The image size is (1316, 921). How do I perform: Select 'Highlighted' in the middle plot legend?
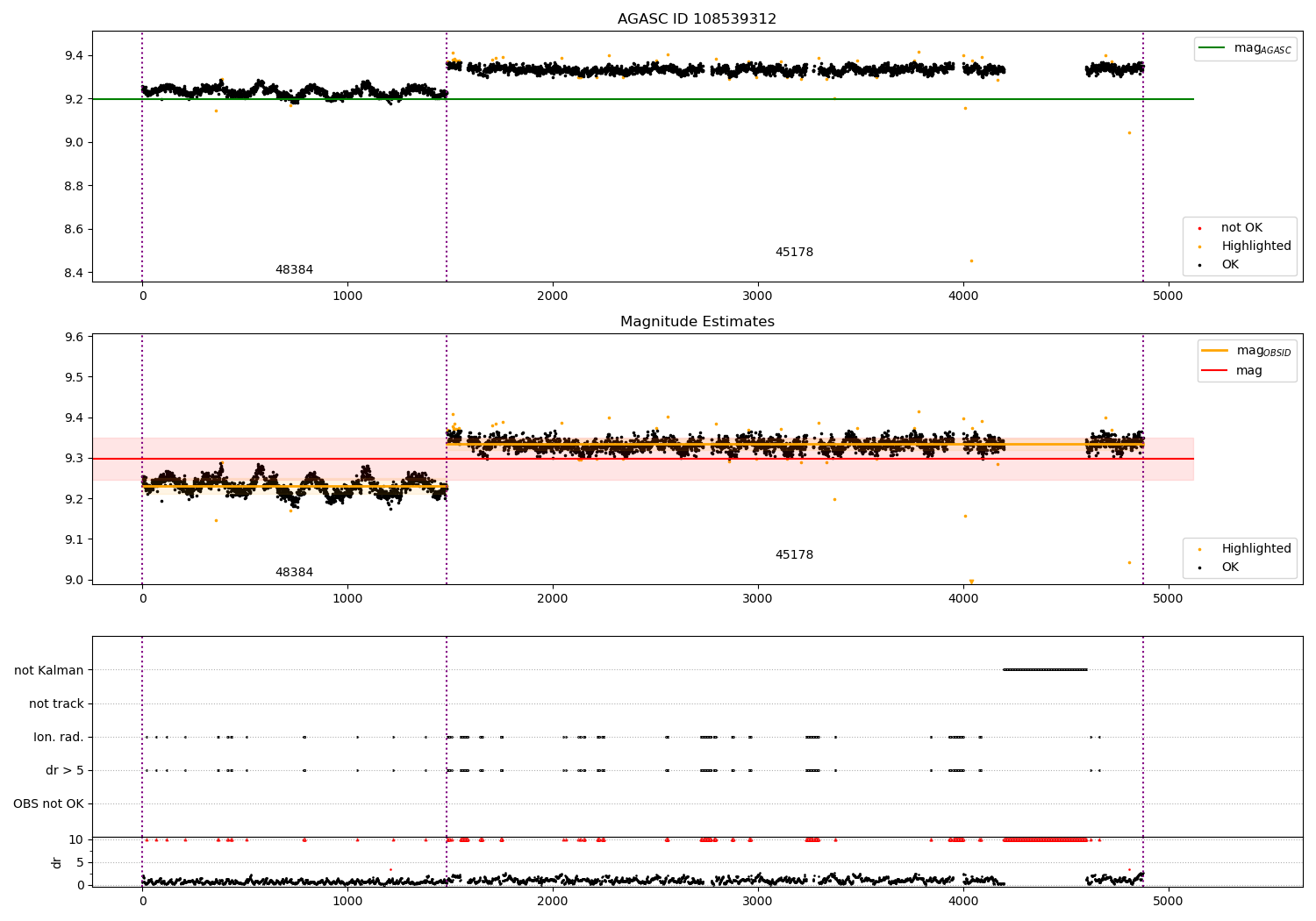click(1255, 549)
